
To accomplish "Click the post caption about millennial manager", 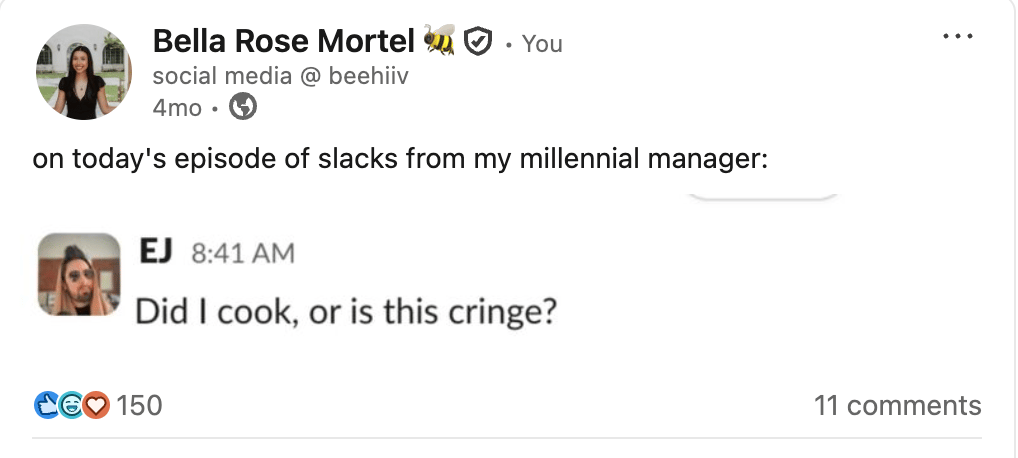I will tap(400, 159).
